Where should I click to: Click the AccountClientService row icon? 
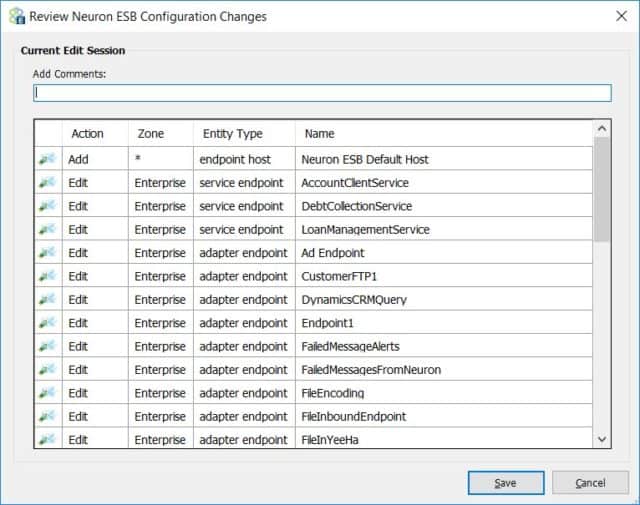coord(47,182)
